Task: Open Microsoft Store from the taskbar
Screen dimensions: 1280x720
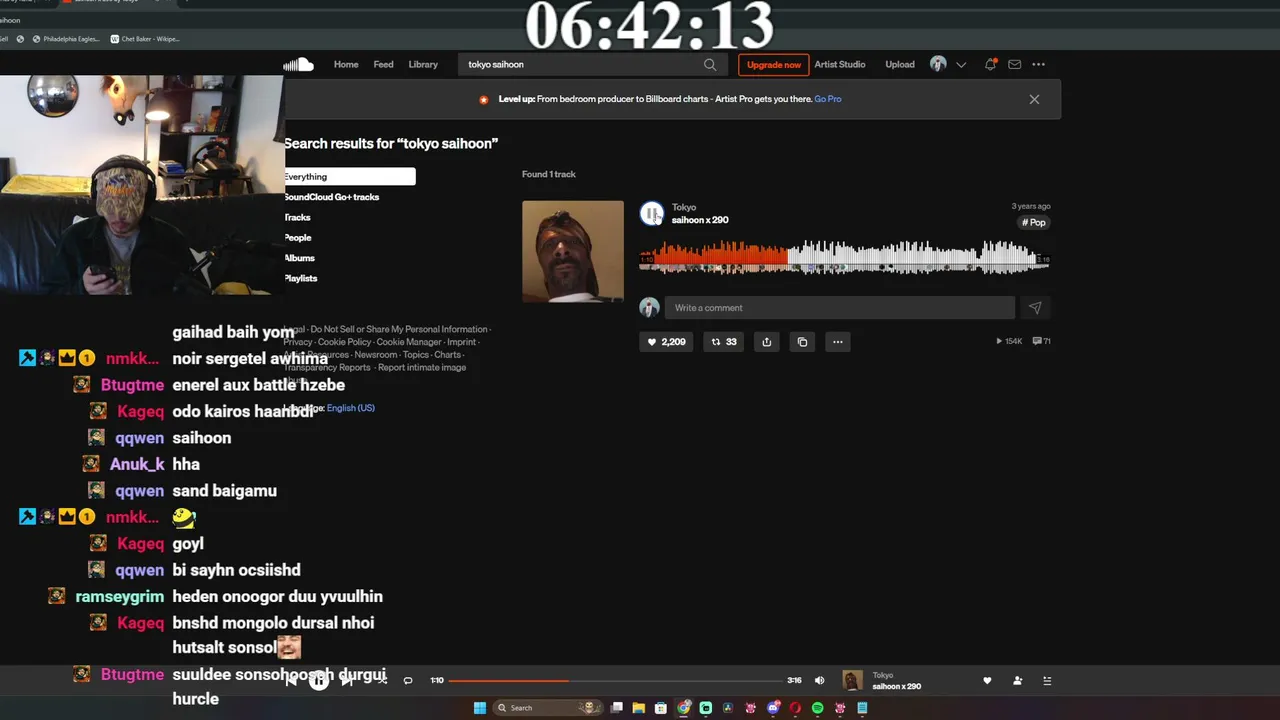Action: (x=661, y=708)
